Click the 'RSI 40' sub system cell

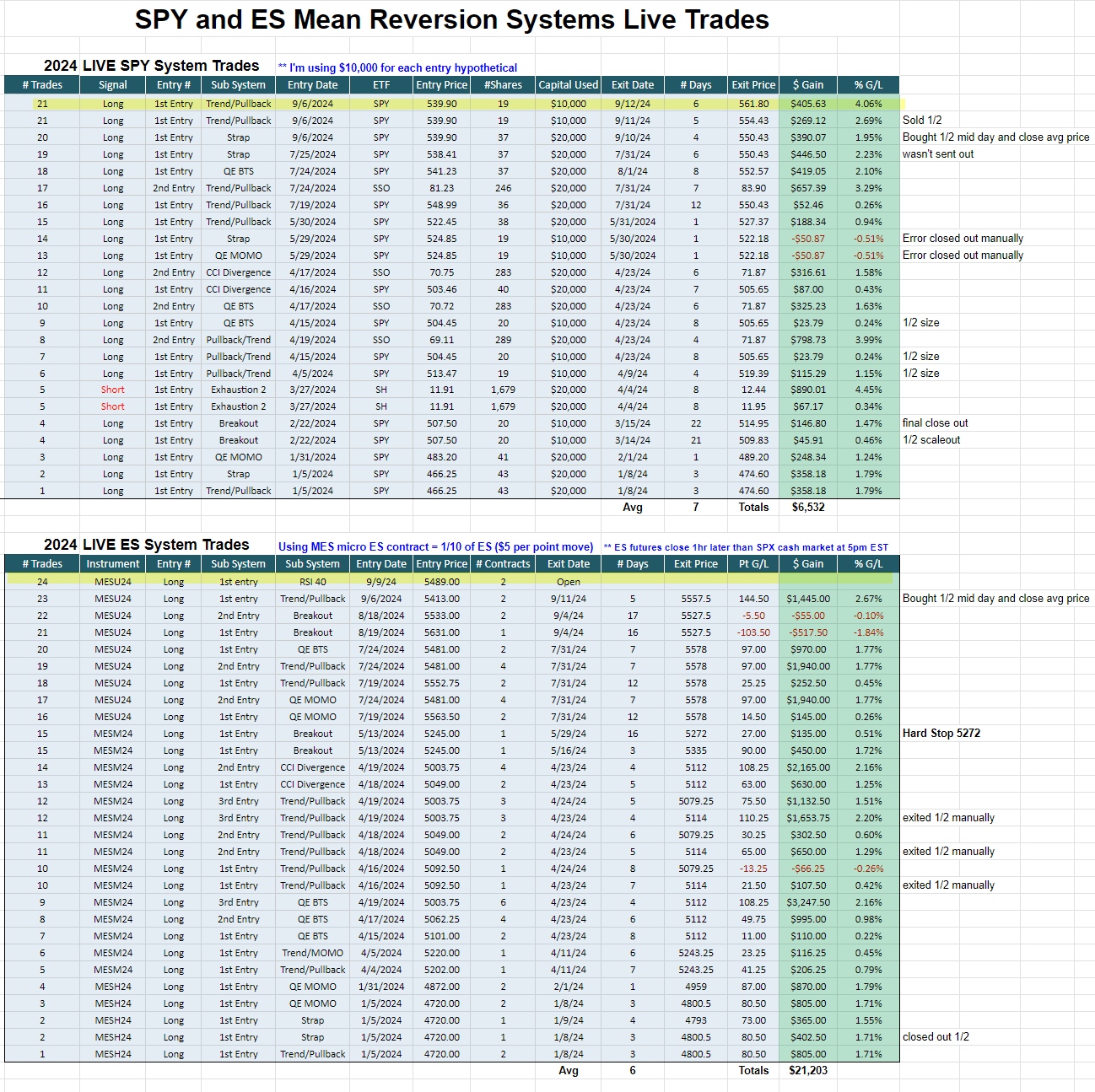pyautogui.click(x=312, y=582)
